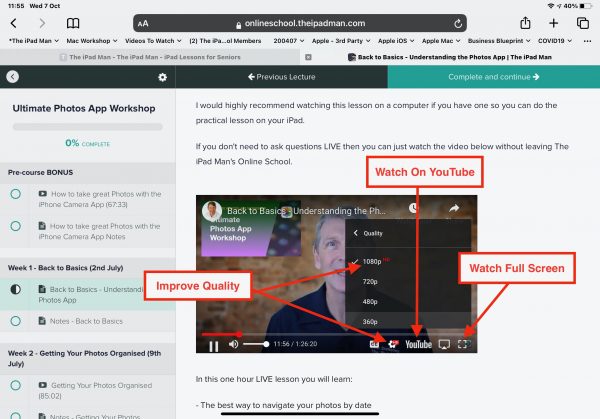600x419 pixels.
Task: Mark Getting Your Photos Organised (85:02) circle
Action: 16,385
